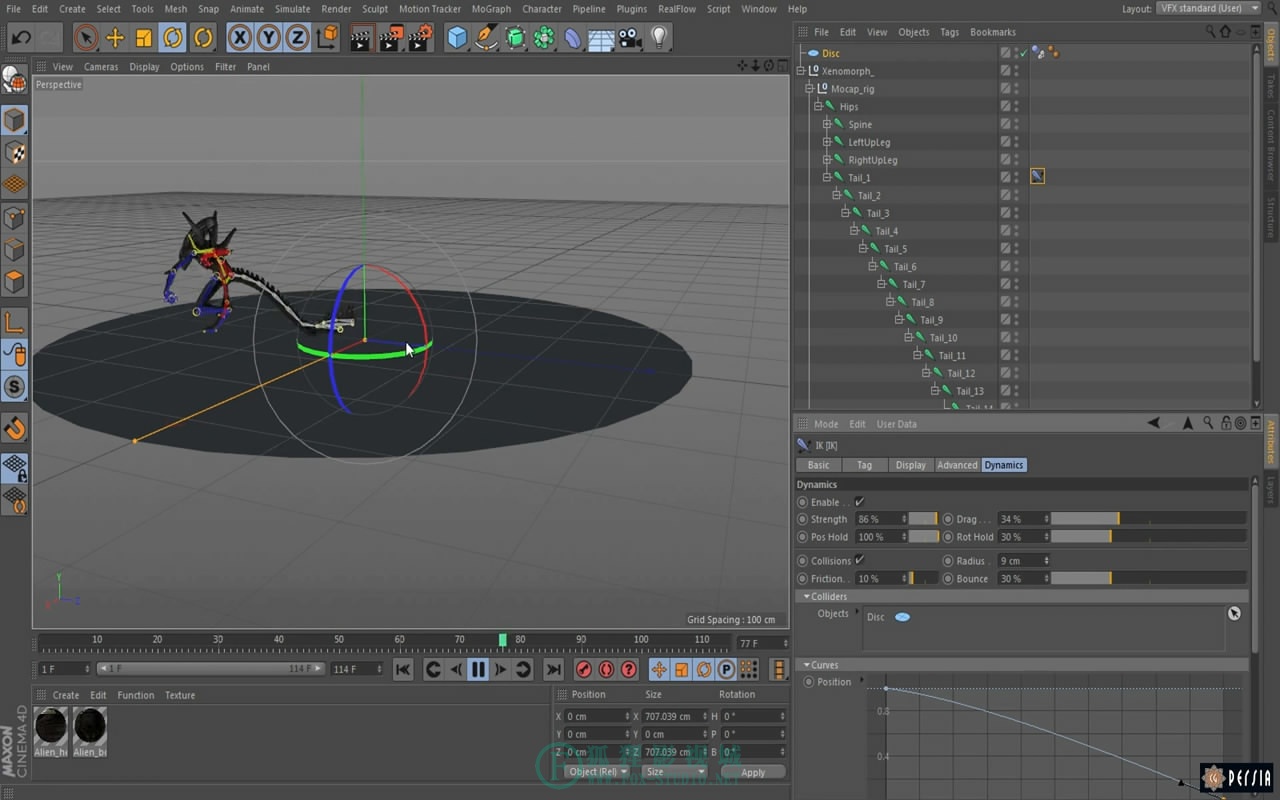
Task: Pause the animation playback
Action: [478, 669]
